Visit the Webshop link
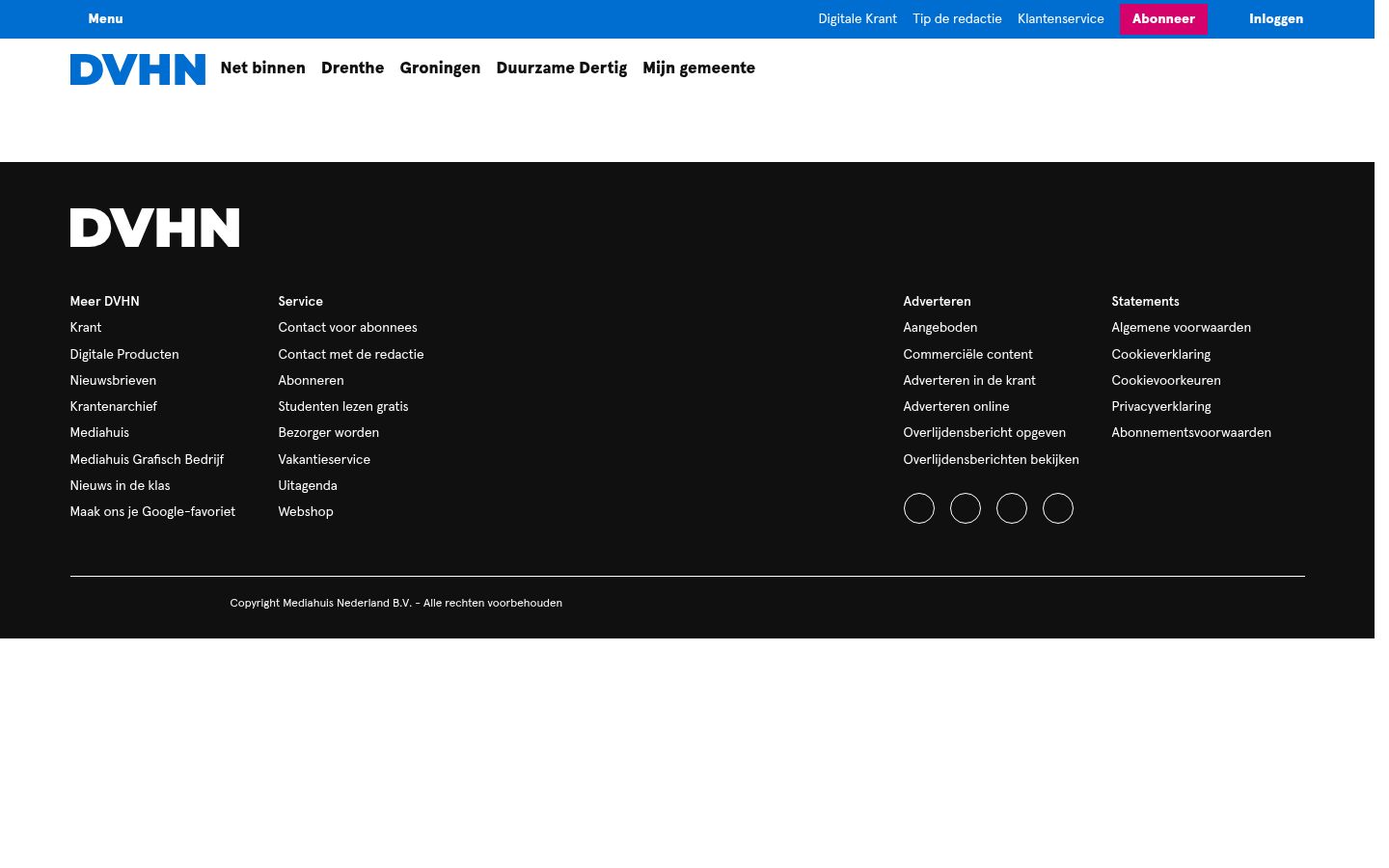The height and width of the screenshot is (868, 1389). [x=306, y=512]
